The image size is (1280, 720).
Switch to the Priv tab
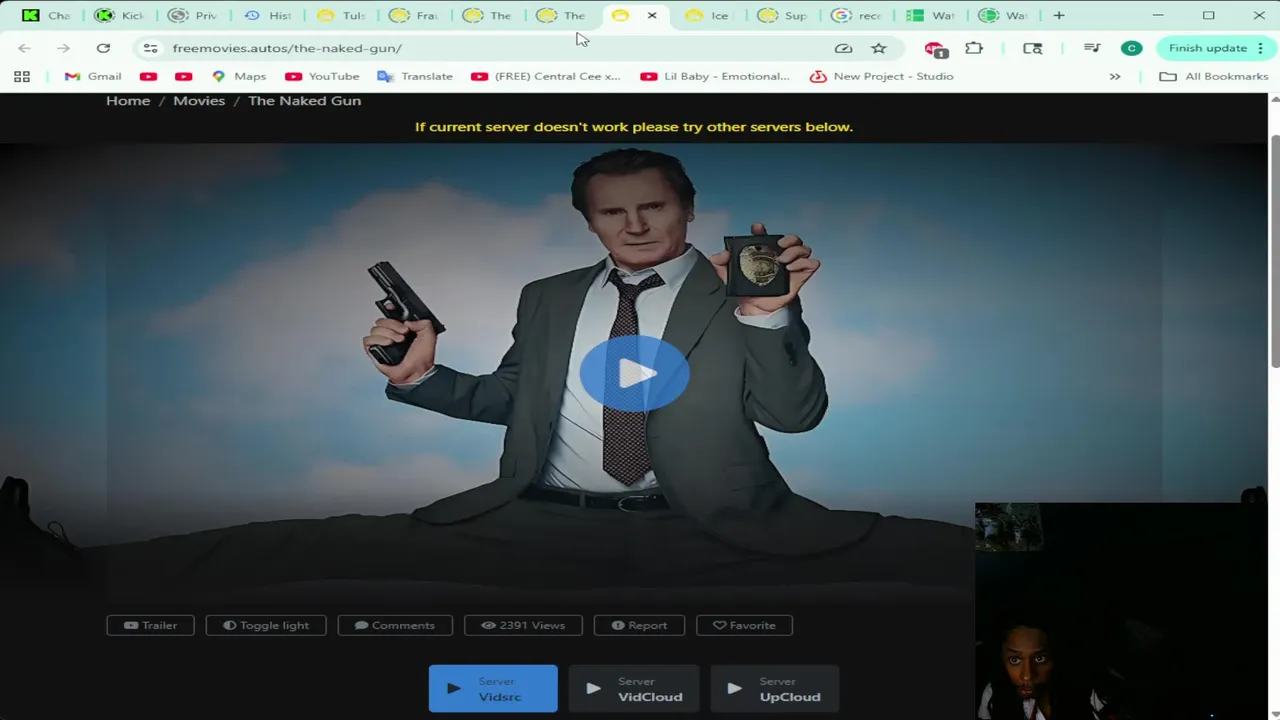coord(194,15)
